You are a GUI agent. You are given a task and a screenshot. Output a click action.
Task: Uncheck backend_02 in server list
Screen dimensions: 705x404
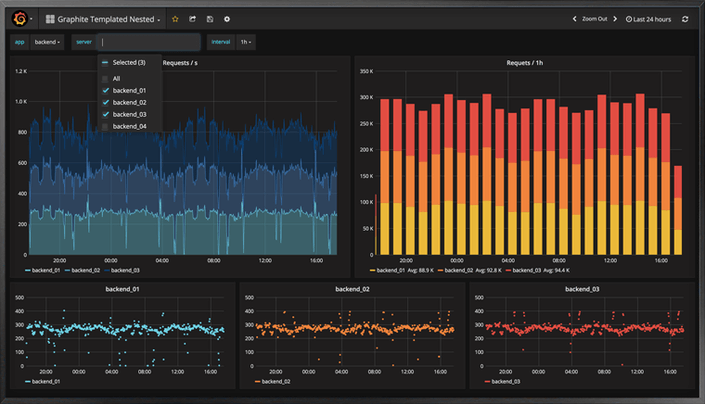124,102
